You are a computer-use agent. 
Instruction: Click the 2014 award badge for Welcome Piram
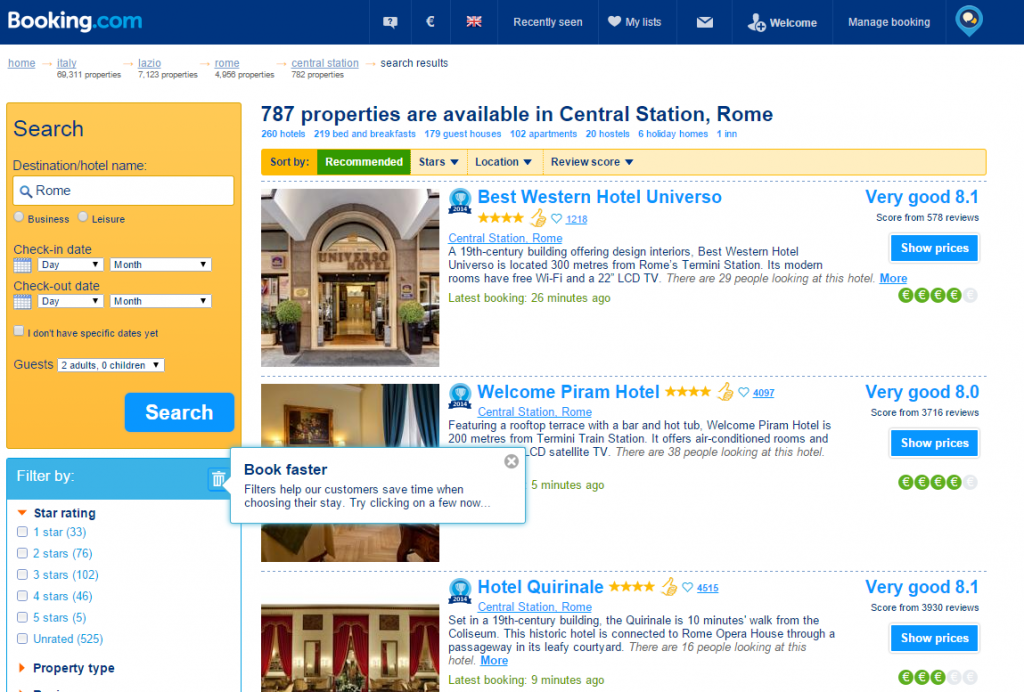(x=460, y=396)
